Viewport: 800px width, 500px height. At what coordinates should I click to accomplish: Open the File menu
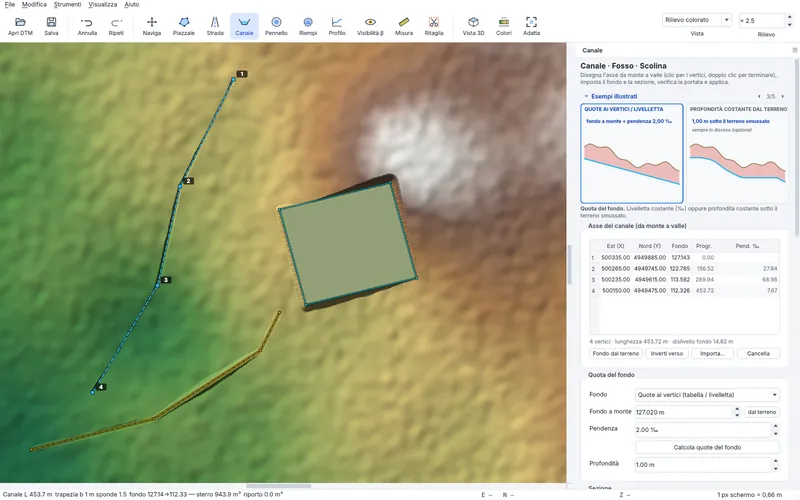[10, 5]
